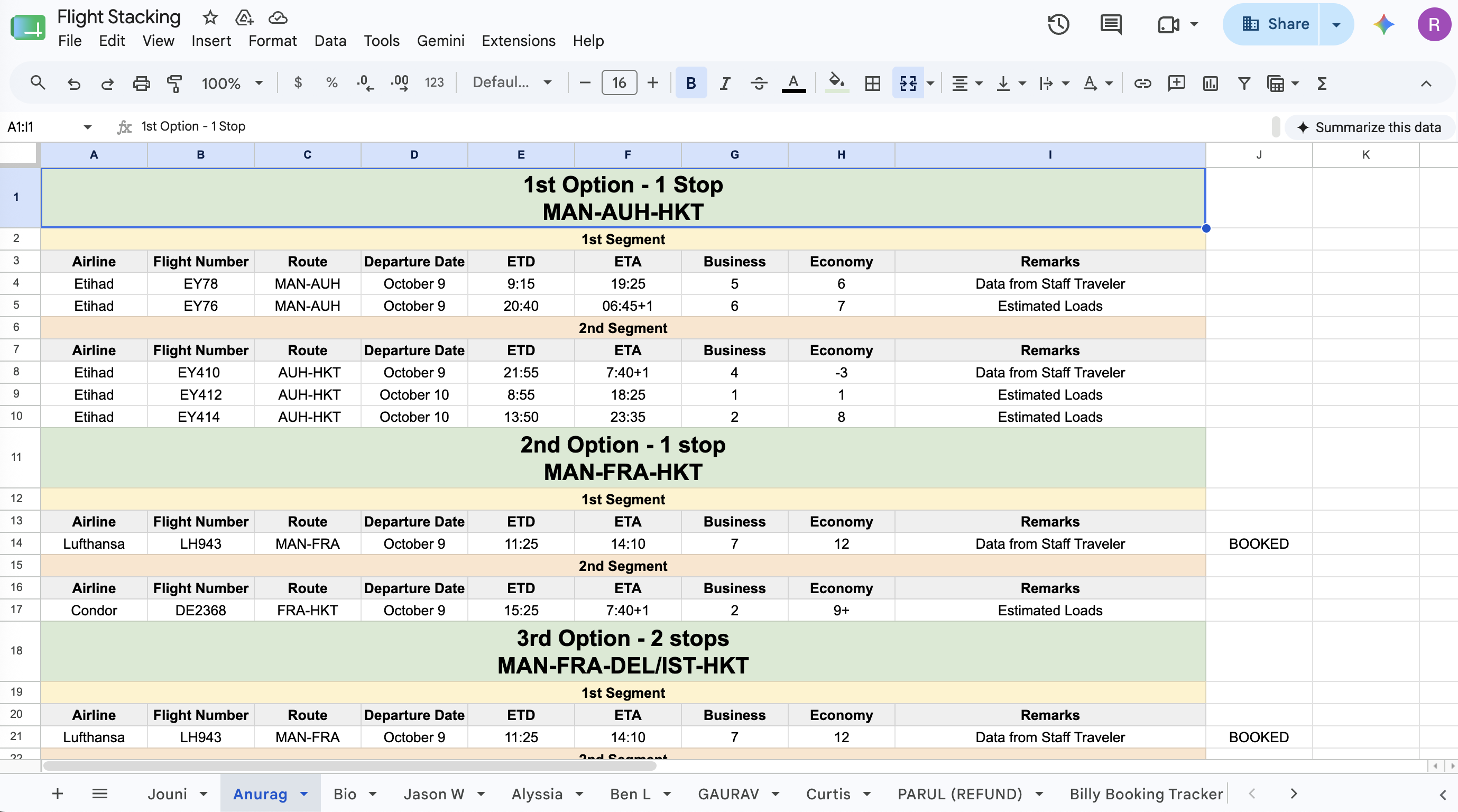Insert a link
The height and width of the screenshot is (812, 1458).
[1142, 83]
